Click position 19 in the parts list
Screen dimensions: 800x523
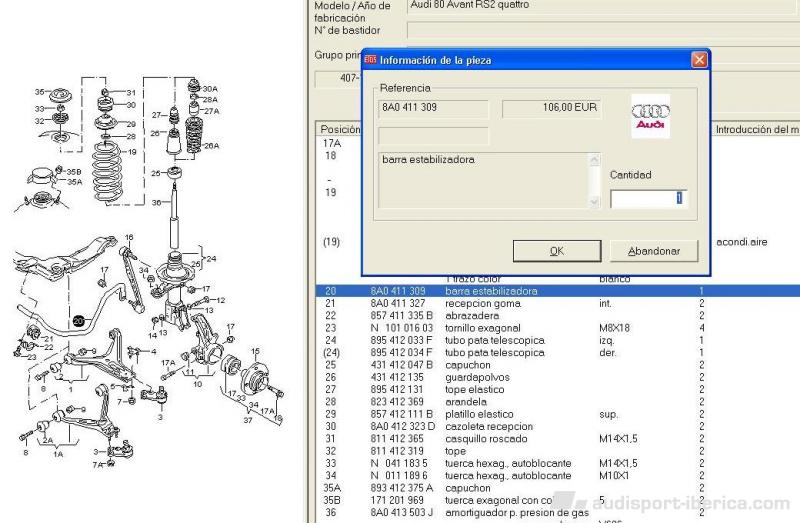(x=331, y=192)
